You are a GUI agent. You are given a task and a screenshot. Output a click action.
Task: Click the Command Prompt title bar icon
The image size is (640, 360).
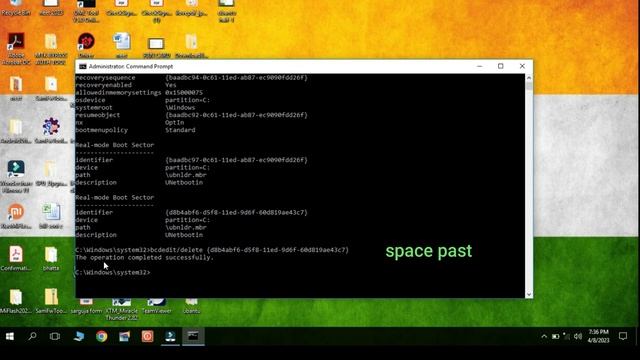tap(82, 66)
